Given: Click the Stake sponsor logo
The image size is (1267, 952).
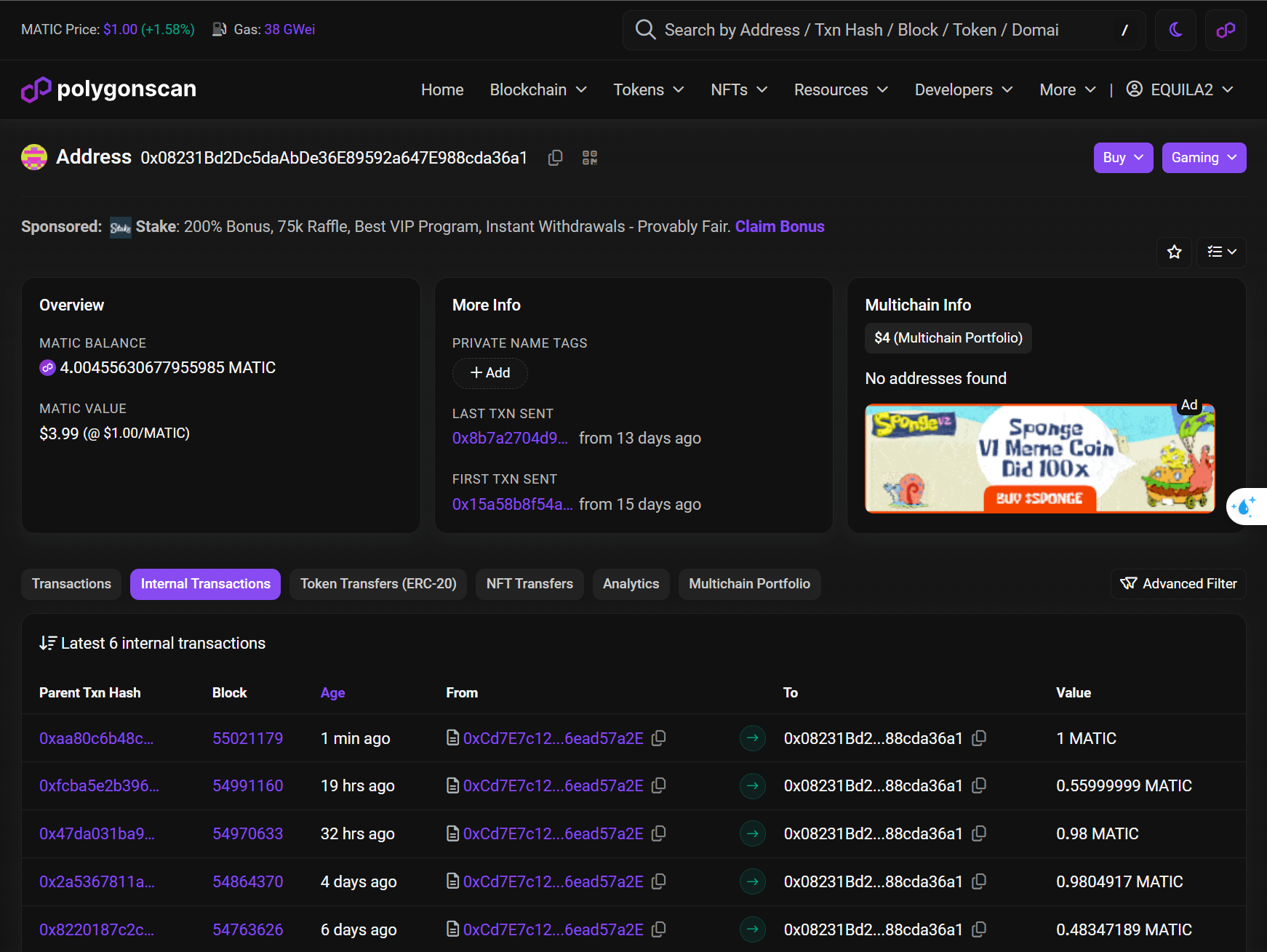Looking at the screenshot, I should coord(121,228).
